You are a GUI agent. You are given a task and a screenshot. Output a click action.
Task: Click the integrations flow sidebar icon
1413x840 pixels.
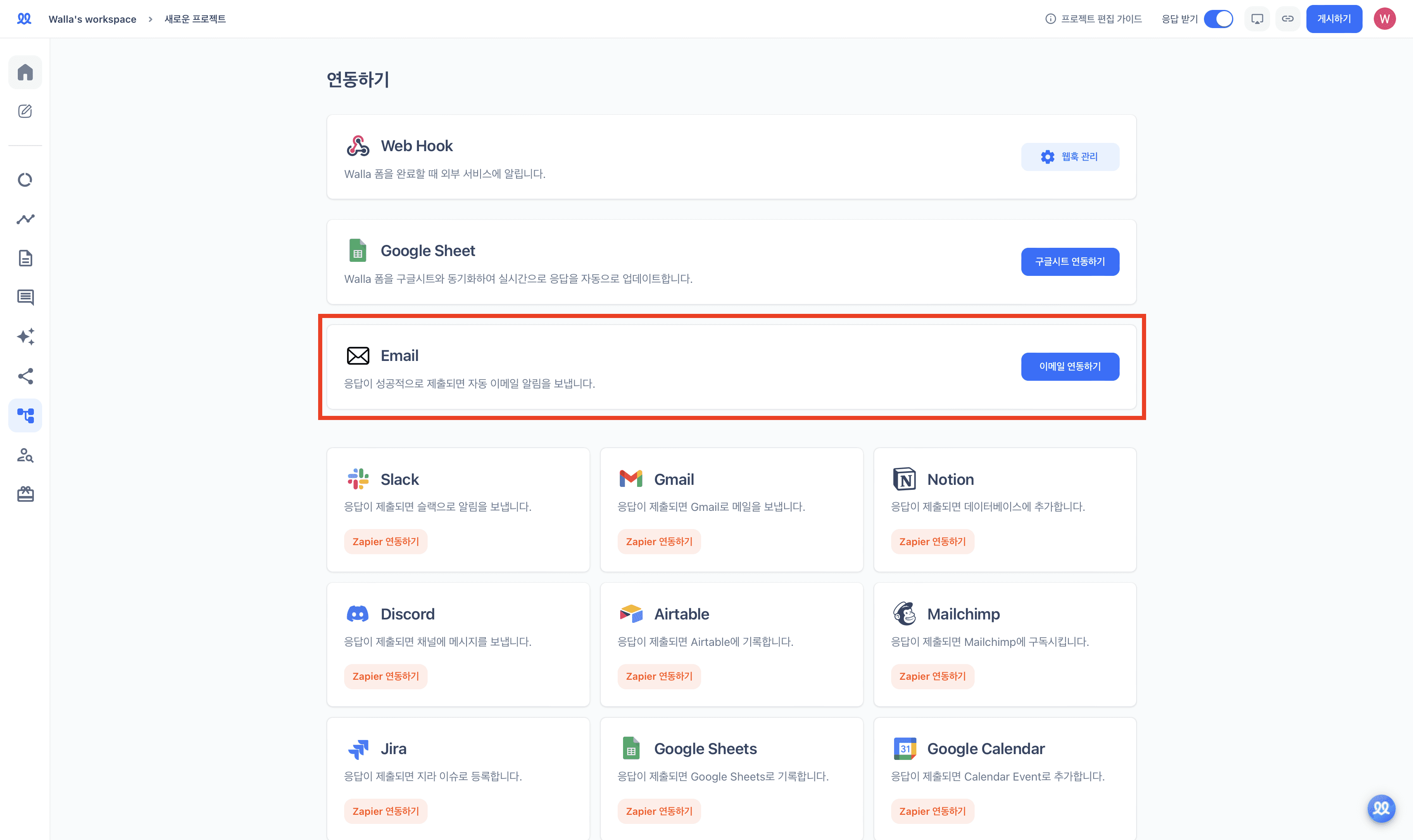point(25,415)
